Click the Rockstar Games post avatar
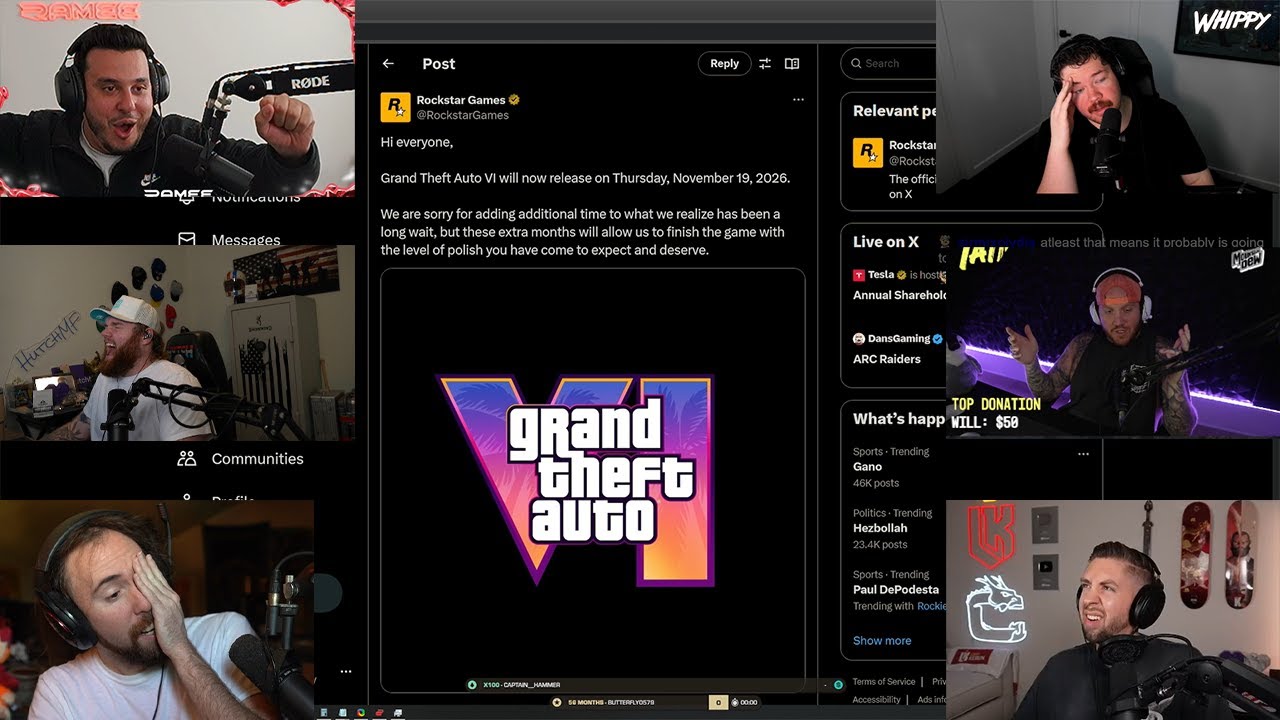The width and height of the screenshot is (1280, 720). point(395,107)
